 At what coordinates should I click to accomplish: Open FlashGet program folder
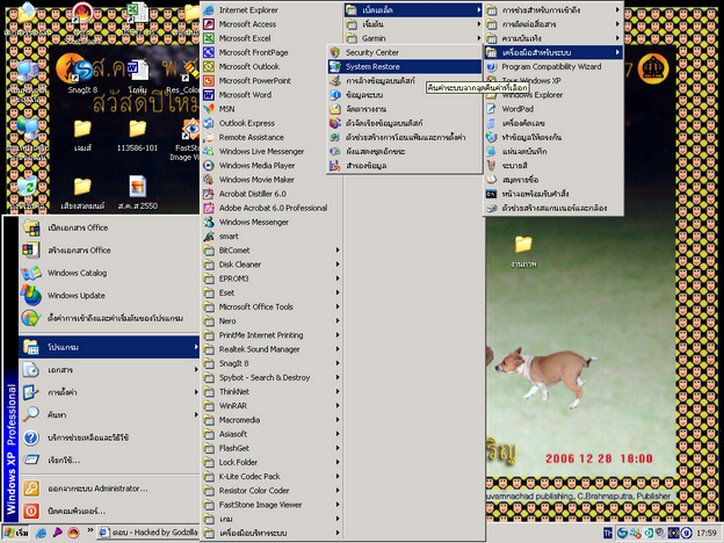click(271, 448)
